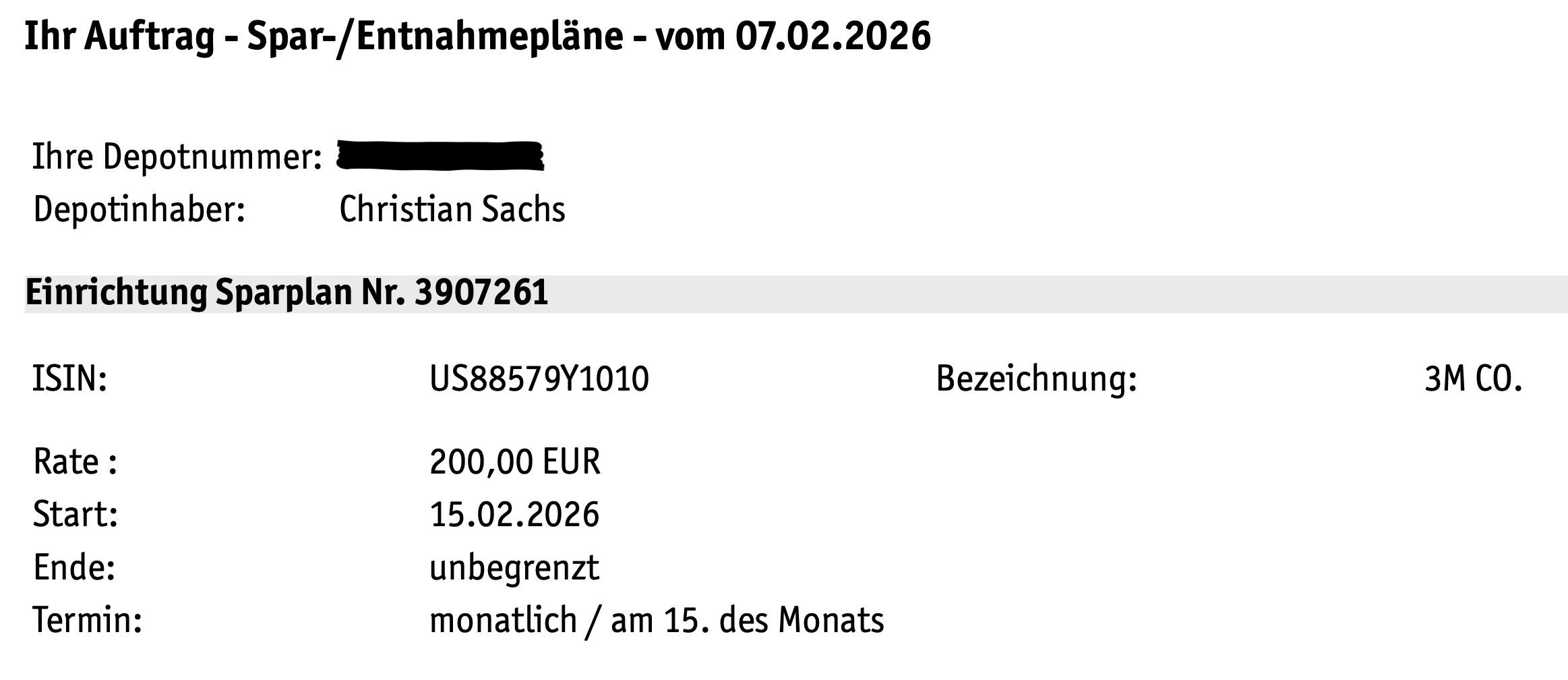Image resolution: width=1568 pixels, height=680 pixels.
Task: Select the security name 3M CO.
Action: point(1473,380)
